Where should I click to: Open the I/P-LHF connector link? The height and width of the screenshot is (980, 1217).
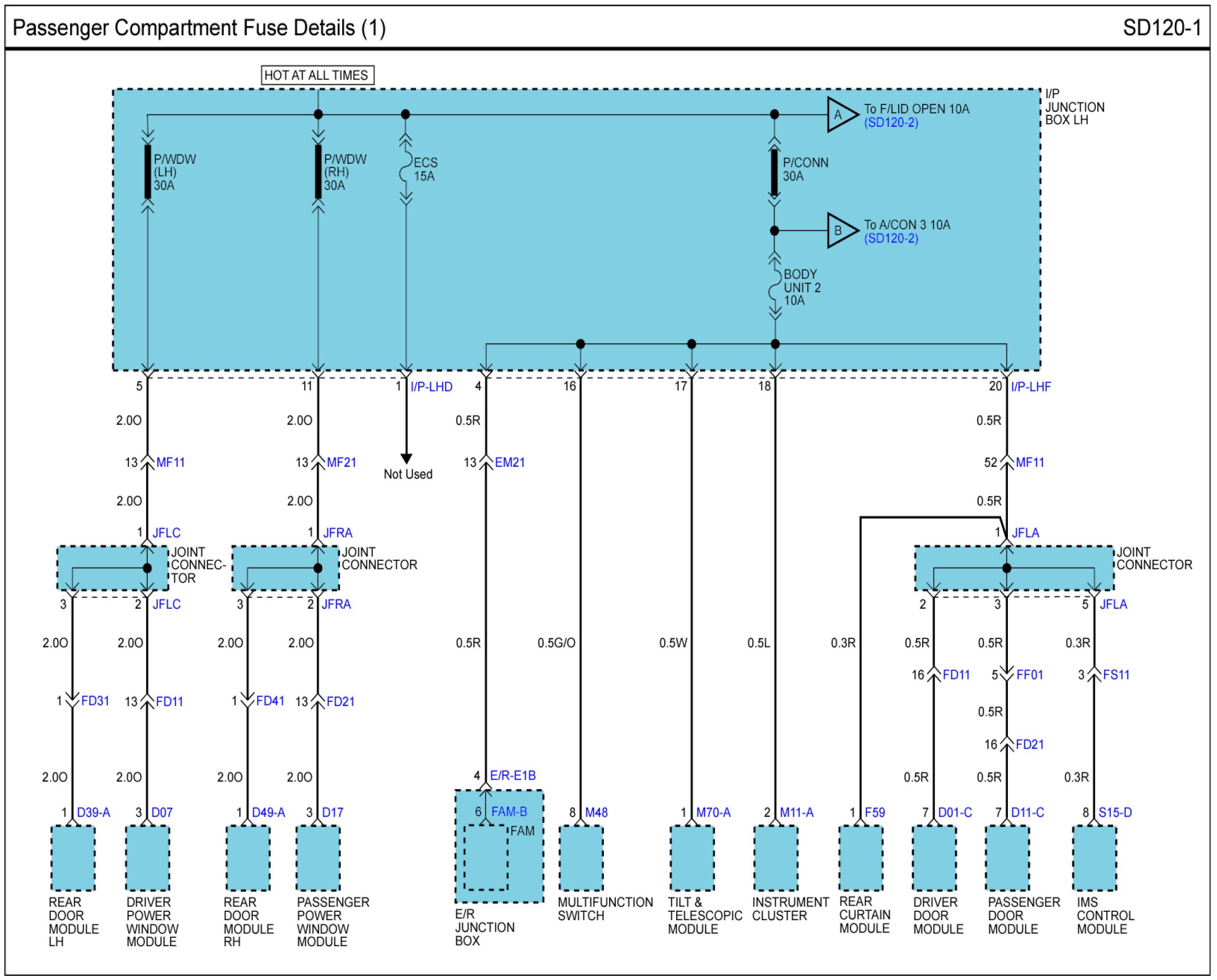click(1031, 387)
